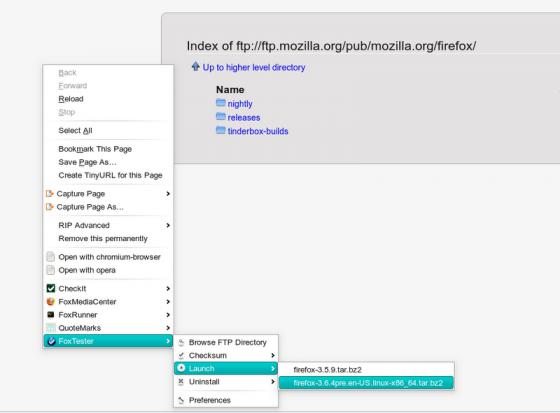
Task: Open Up to higher level directory link
Action: 254,68
